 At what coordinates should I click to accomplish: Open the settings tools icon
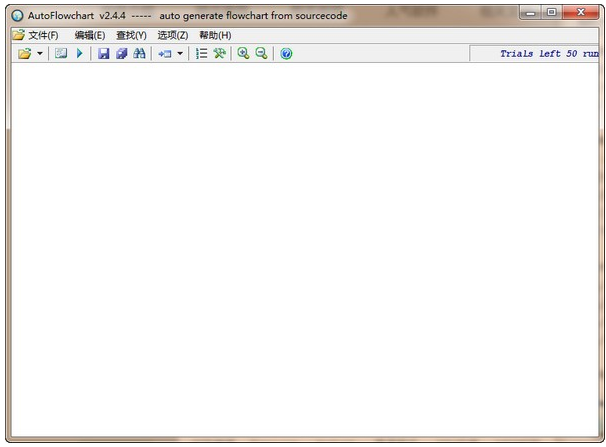219,54
